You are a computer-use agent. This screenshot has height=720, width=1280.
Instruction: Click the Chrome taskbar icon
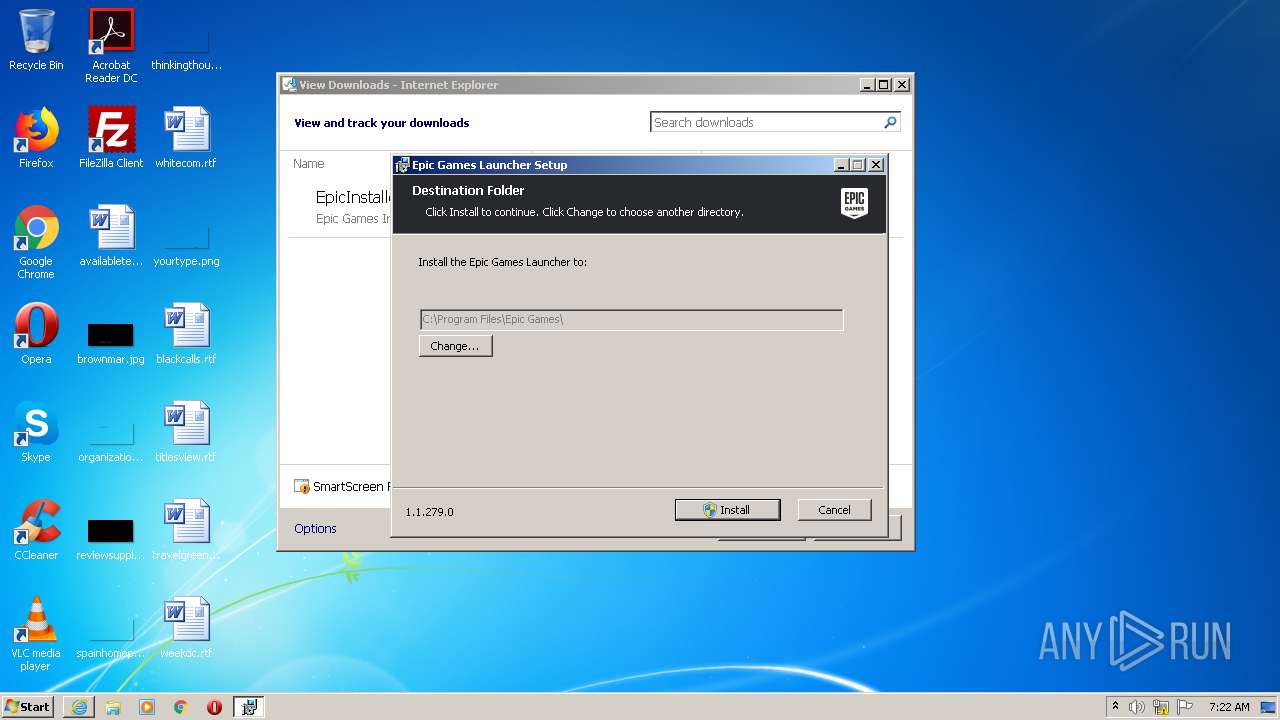click(x=181, y=706)
